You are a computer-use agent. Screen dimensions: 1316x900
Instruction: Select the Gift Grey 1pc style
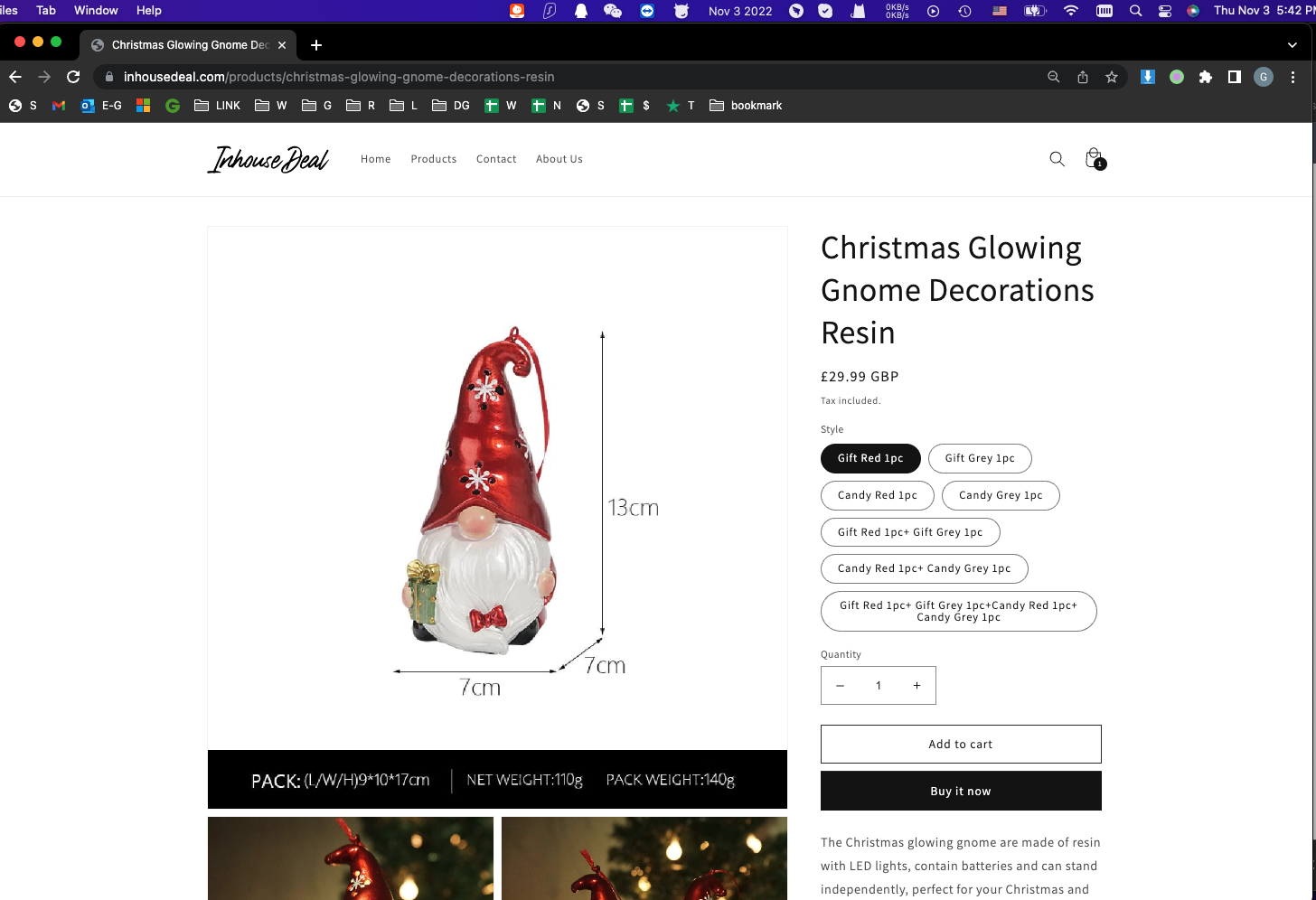pyautogui.click(x=980, y=458)
